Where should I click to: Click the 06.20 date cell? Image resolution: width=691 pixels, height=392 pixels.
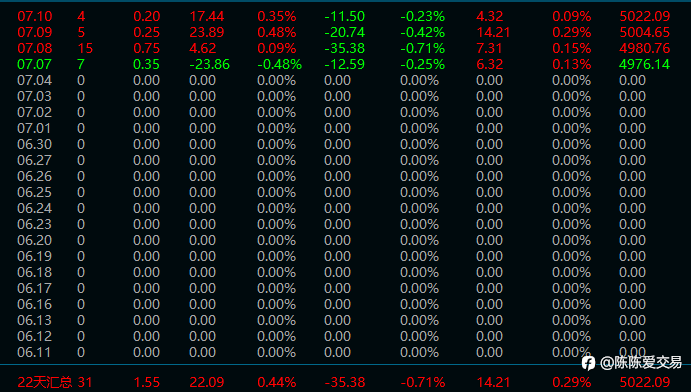35,240
